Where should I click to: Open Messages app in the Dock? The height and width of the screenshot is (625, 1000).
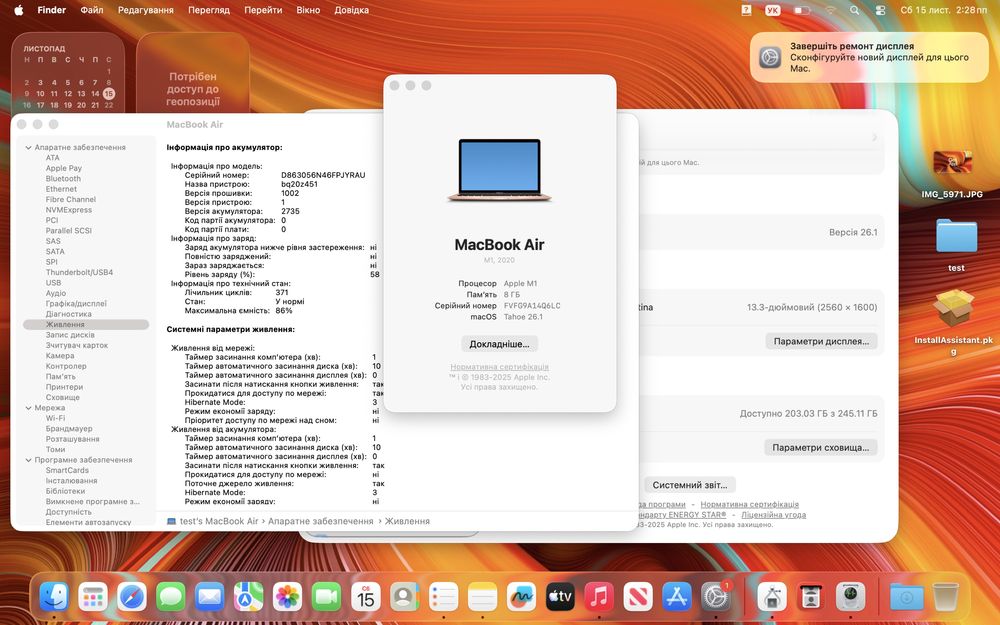click(171, 597)
